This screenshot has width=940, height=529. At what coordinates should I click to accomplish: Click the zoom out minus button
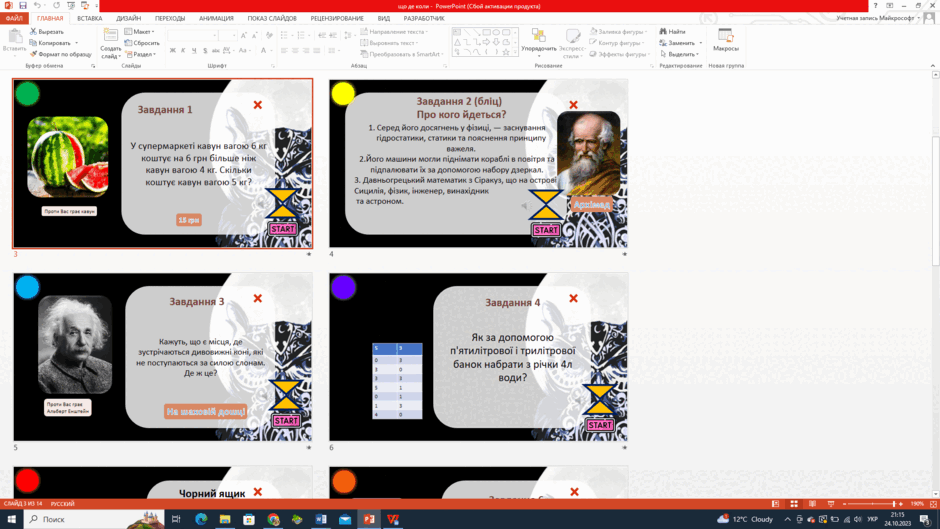[x=845, y=504]
